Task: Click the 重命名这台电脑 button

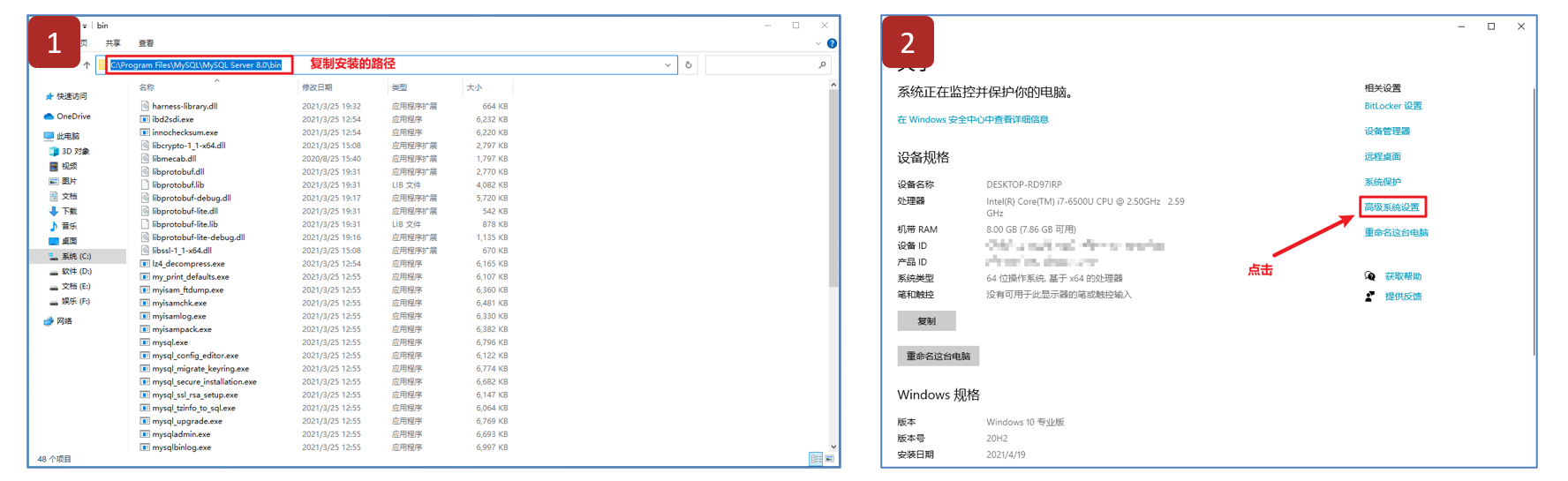Action: tap(938, 356)
